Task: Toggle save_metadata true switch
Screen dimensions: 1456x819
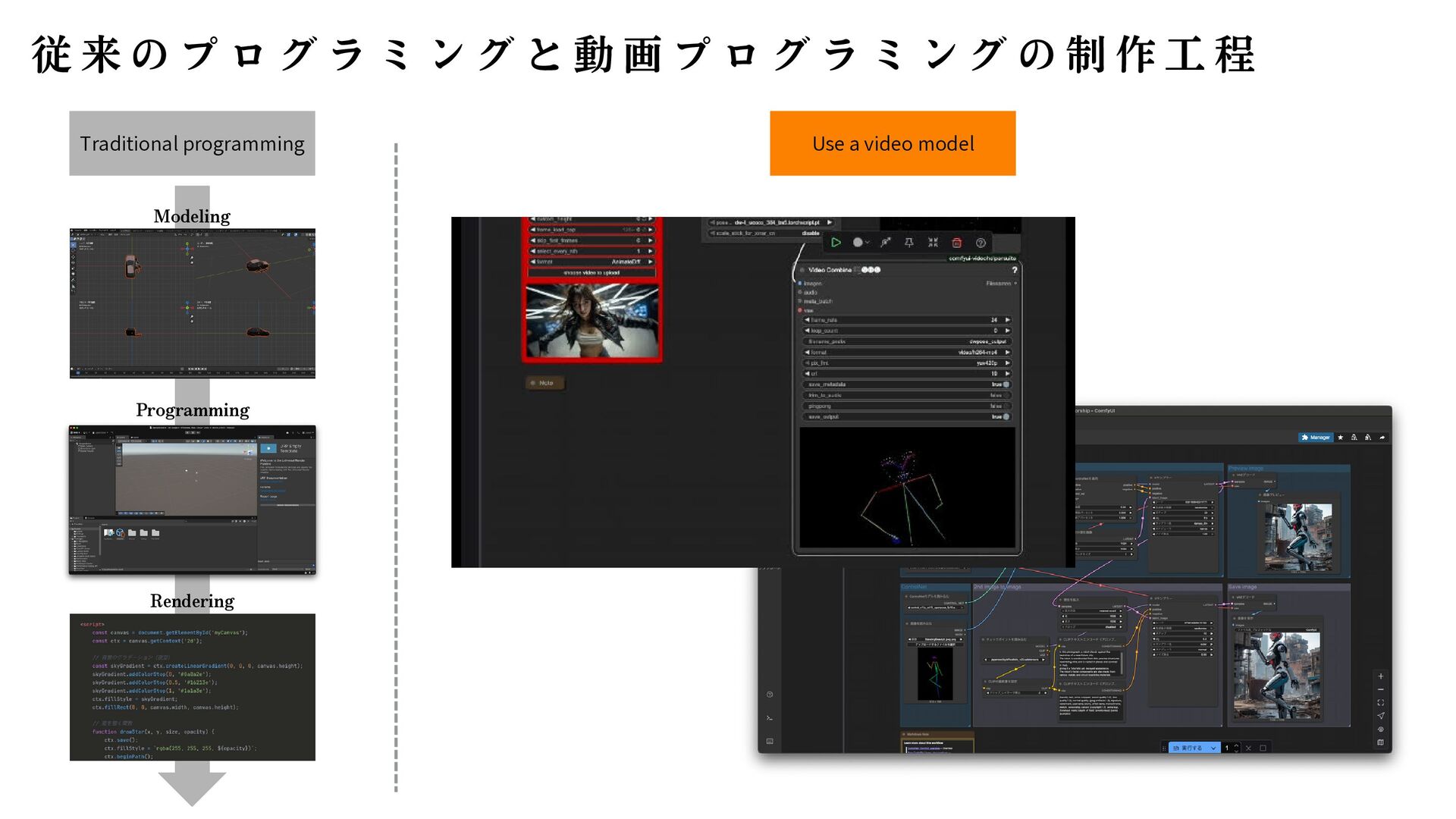Action: pos(1006,384)
